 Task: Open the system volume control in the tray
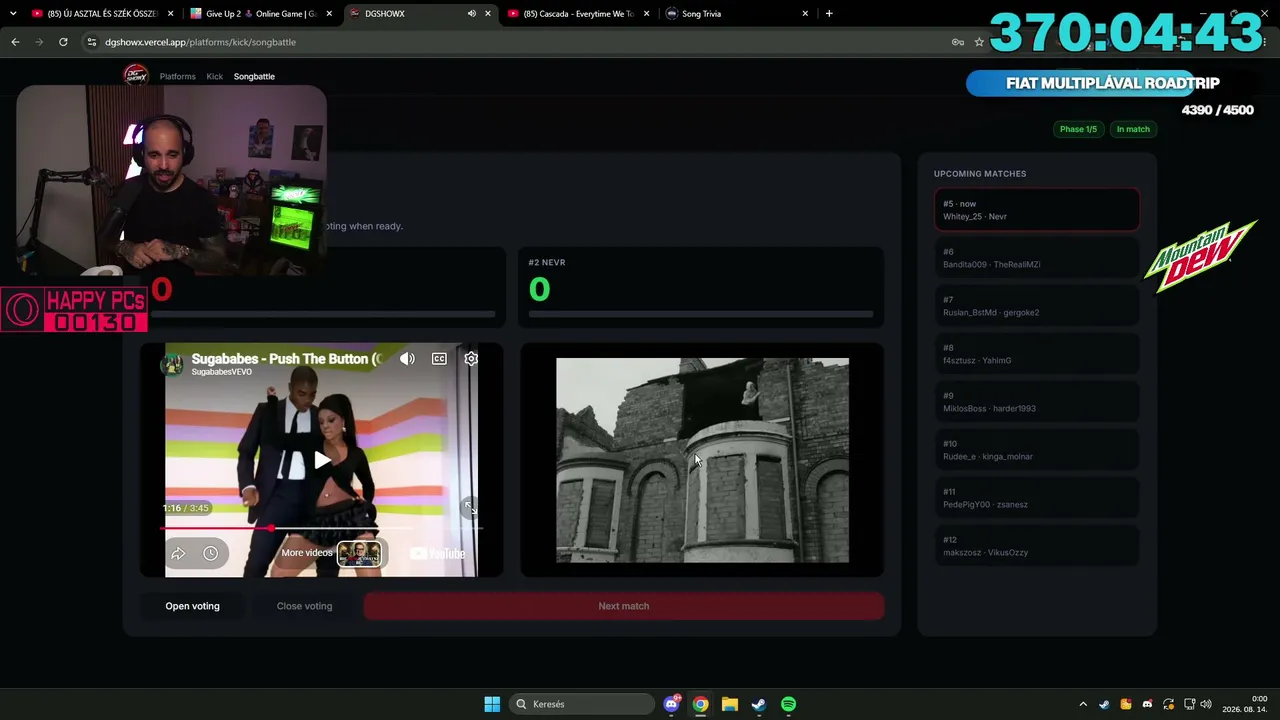[x=1206, y=704]
